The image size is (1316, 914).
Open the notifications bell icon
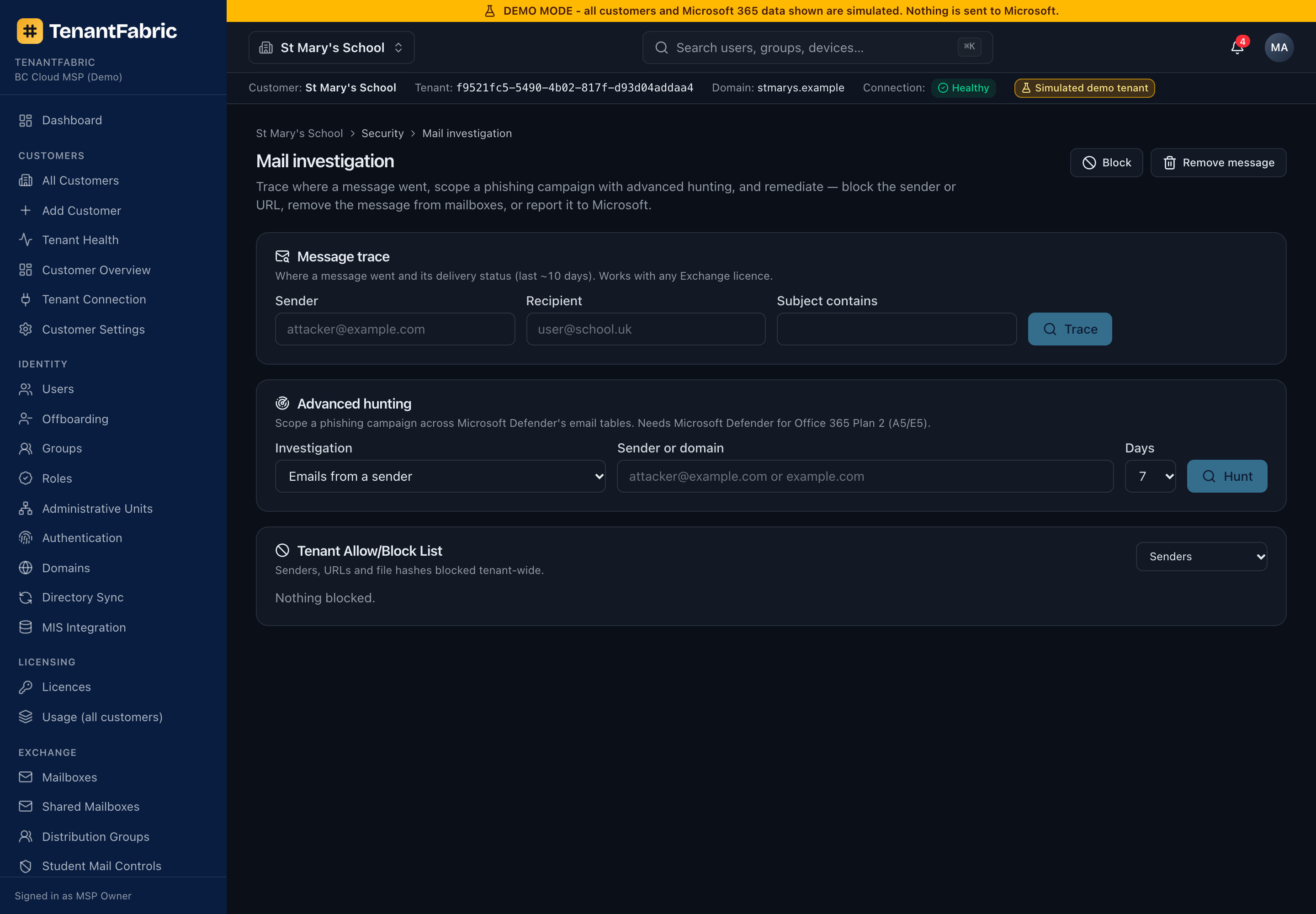pyautogui.click(x=1237, y=48)
